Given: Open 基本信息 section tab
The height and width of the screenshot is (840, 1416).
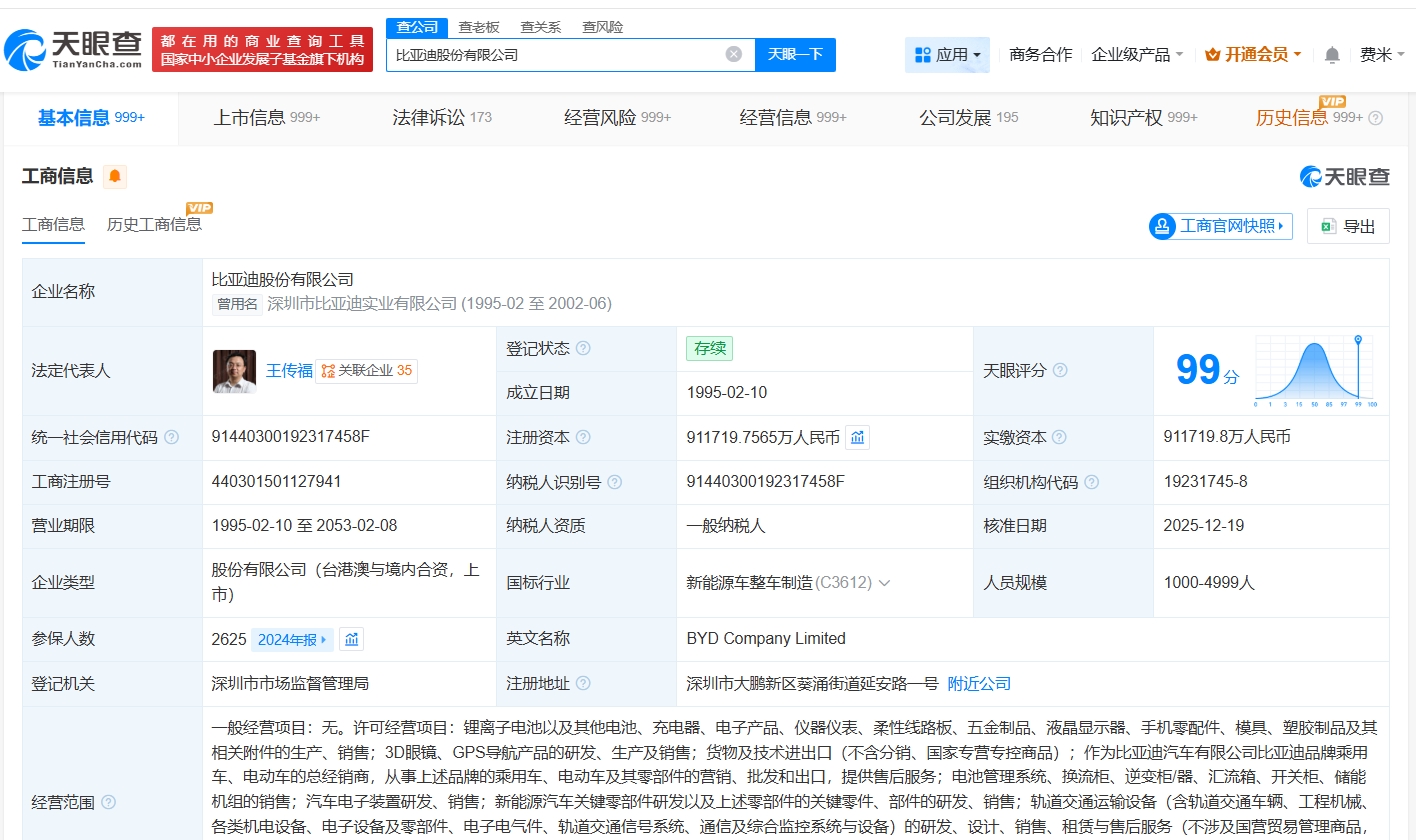Looking at the screenshot, I should coord(91,118).
